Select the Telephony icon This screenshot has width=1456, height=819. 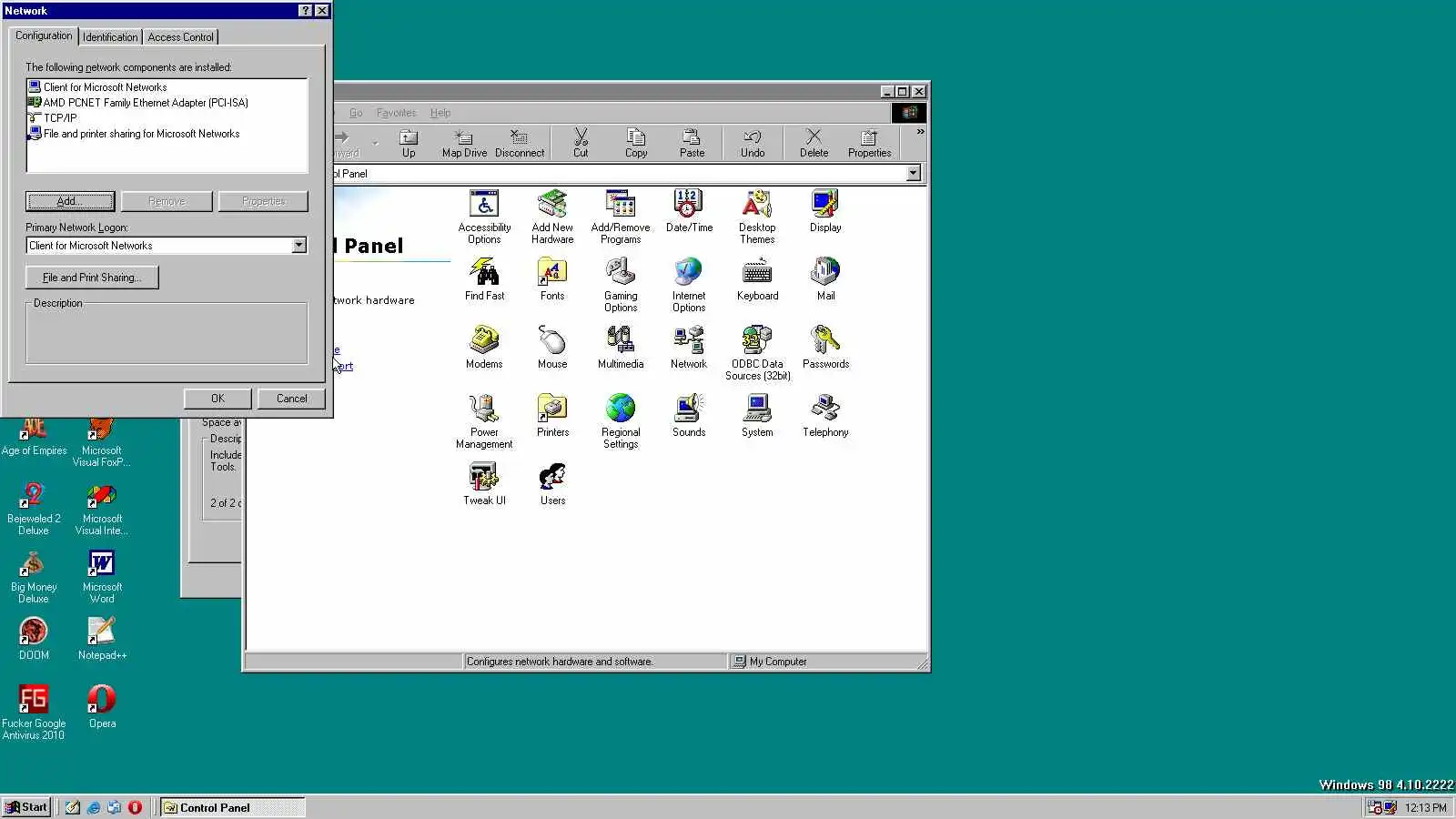(825, 416)
